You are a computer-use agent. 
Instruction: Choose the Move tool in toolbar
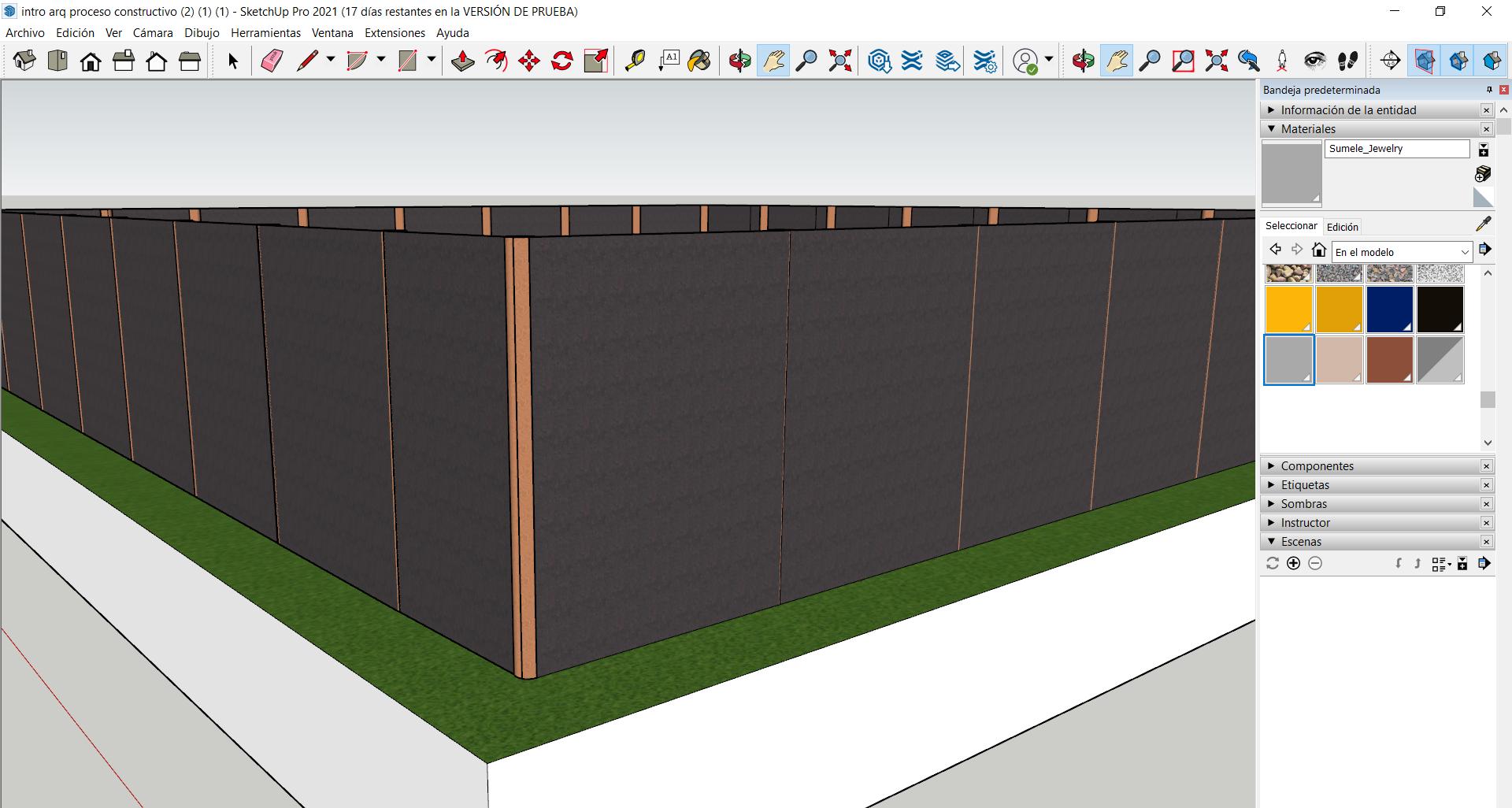pyautogui.click(x=529, y=61)
